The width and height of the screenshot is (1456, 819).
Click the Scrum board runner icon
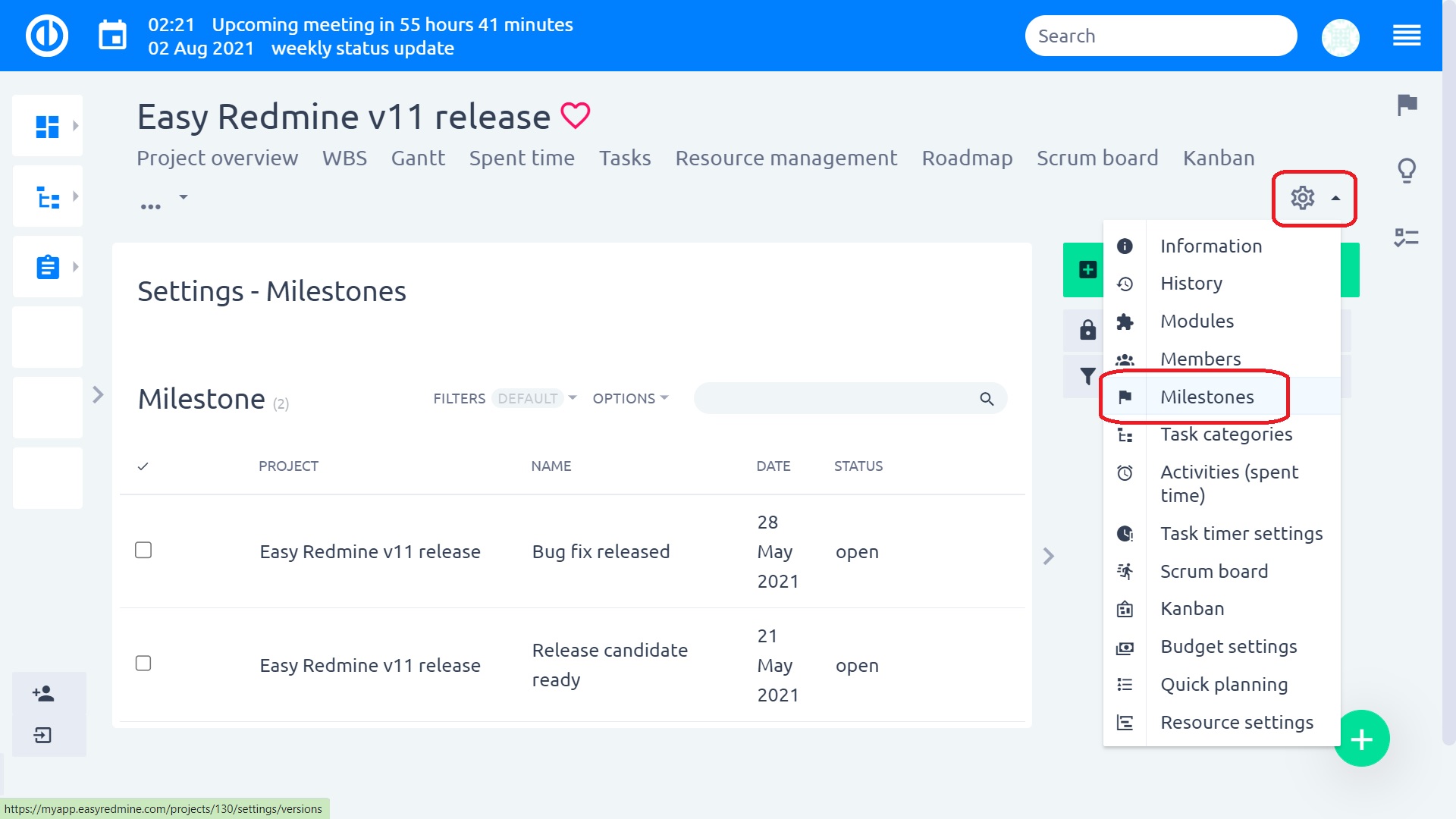coord(1125,572)
